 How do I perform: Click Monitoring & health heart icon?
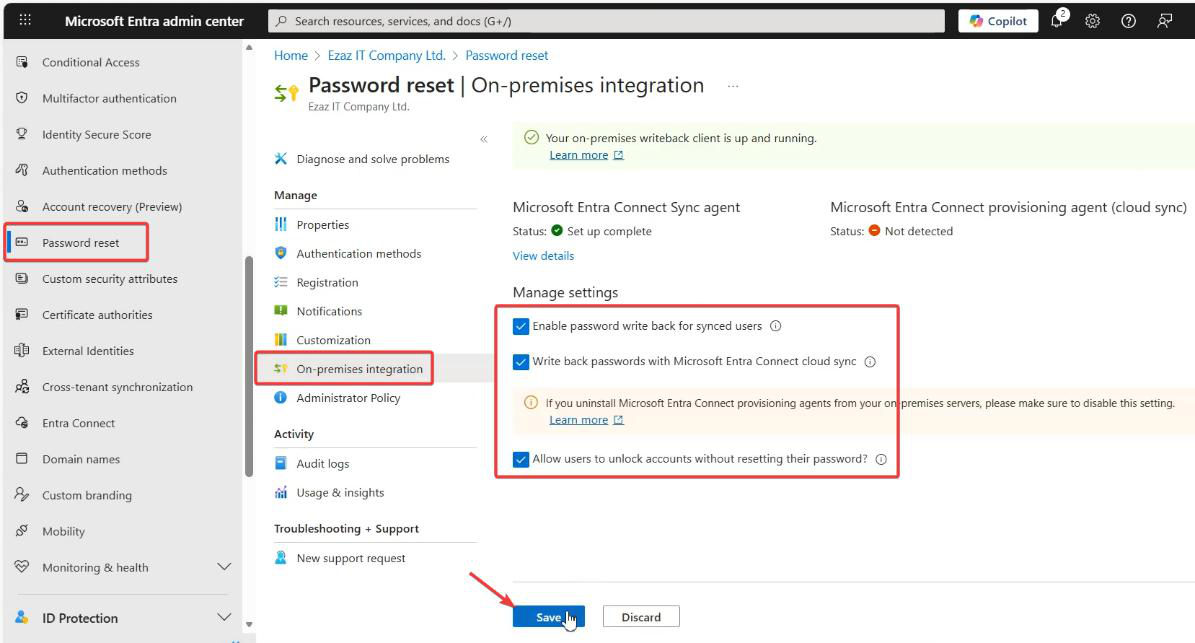(21, 567)
